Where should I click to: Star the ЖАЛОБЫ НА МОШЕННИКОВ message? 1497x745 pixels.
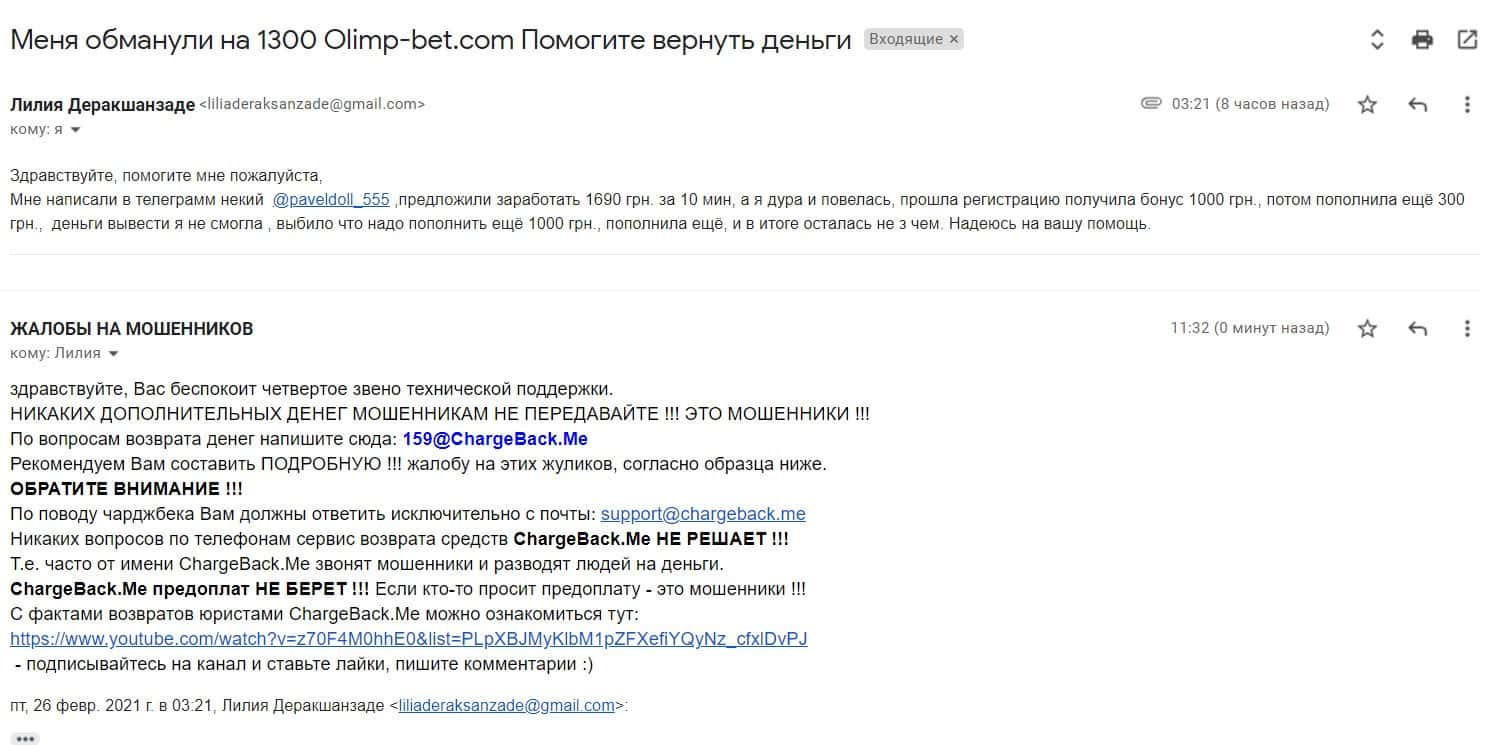(x=1367, y=328)
